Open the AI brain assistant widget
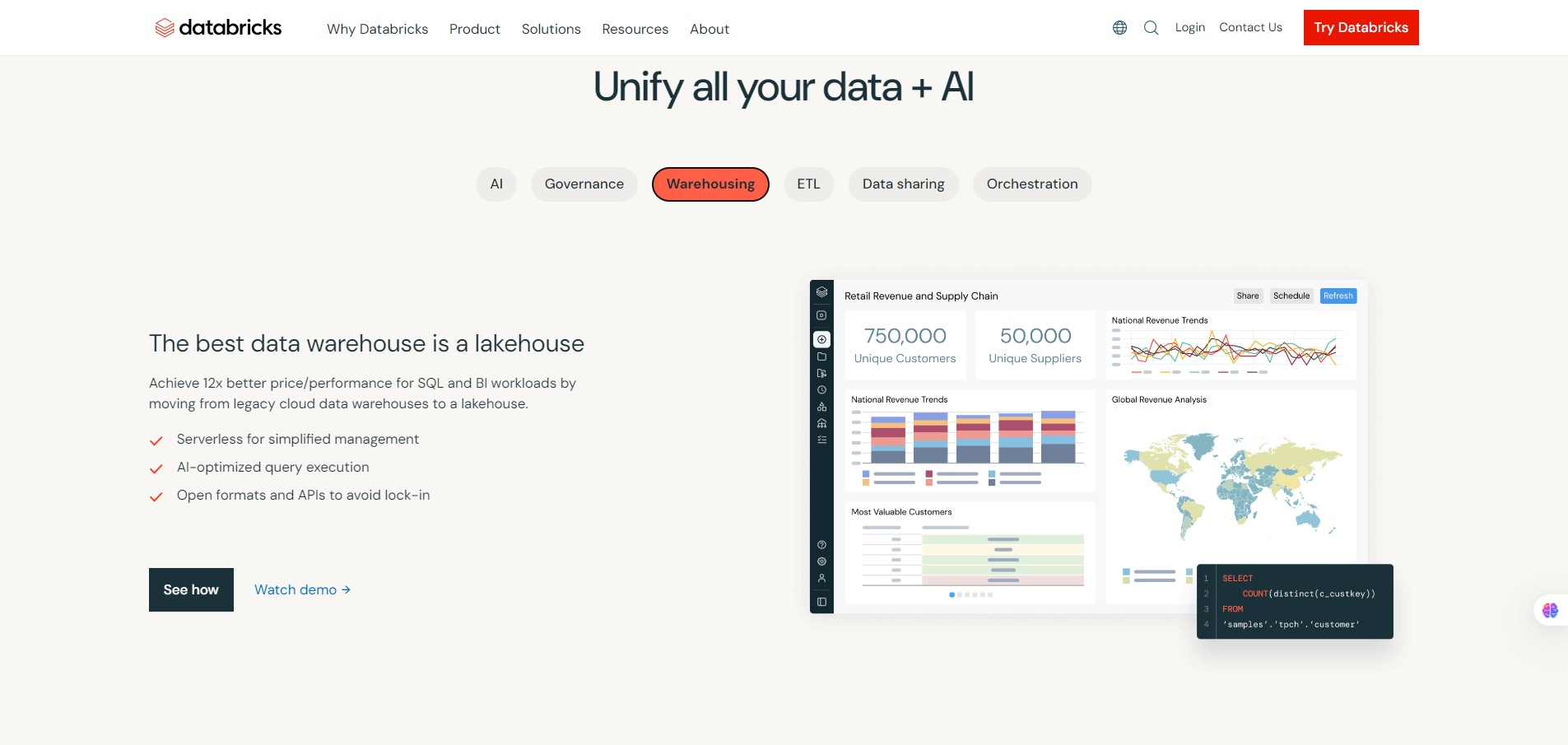This screenshot has width=1568, height=745. 1550,610
